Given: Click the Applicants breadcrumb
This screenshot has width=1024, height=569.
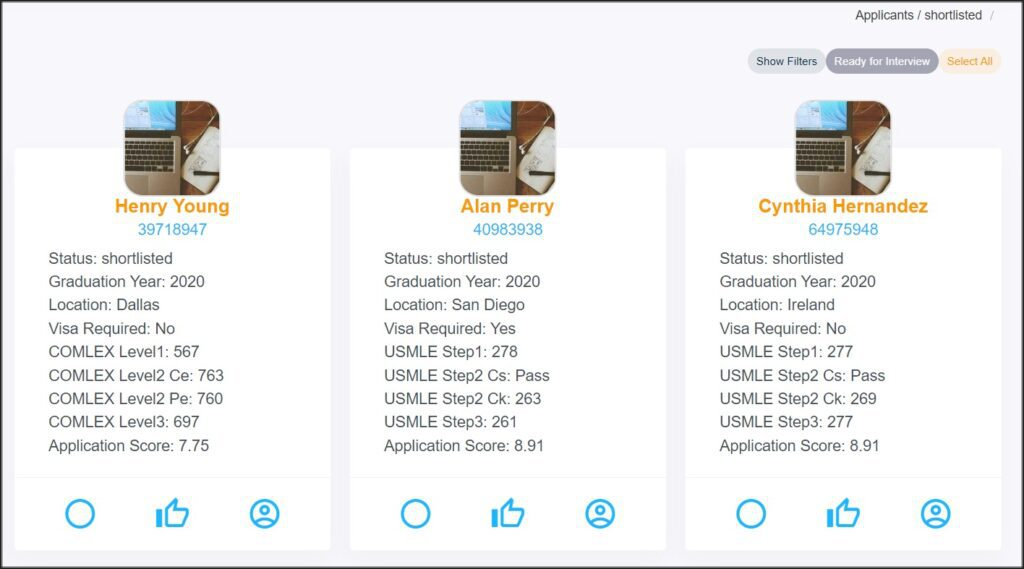Looking at the screenshot, I should (x=884, y=15).
